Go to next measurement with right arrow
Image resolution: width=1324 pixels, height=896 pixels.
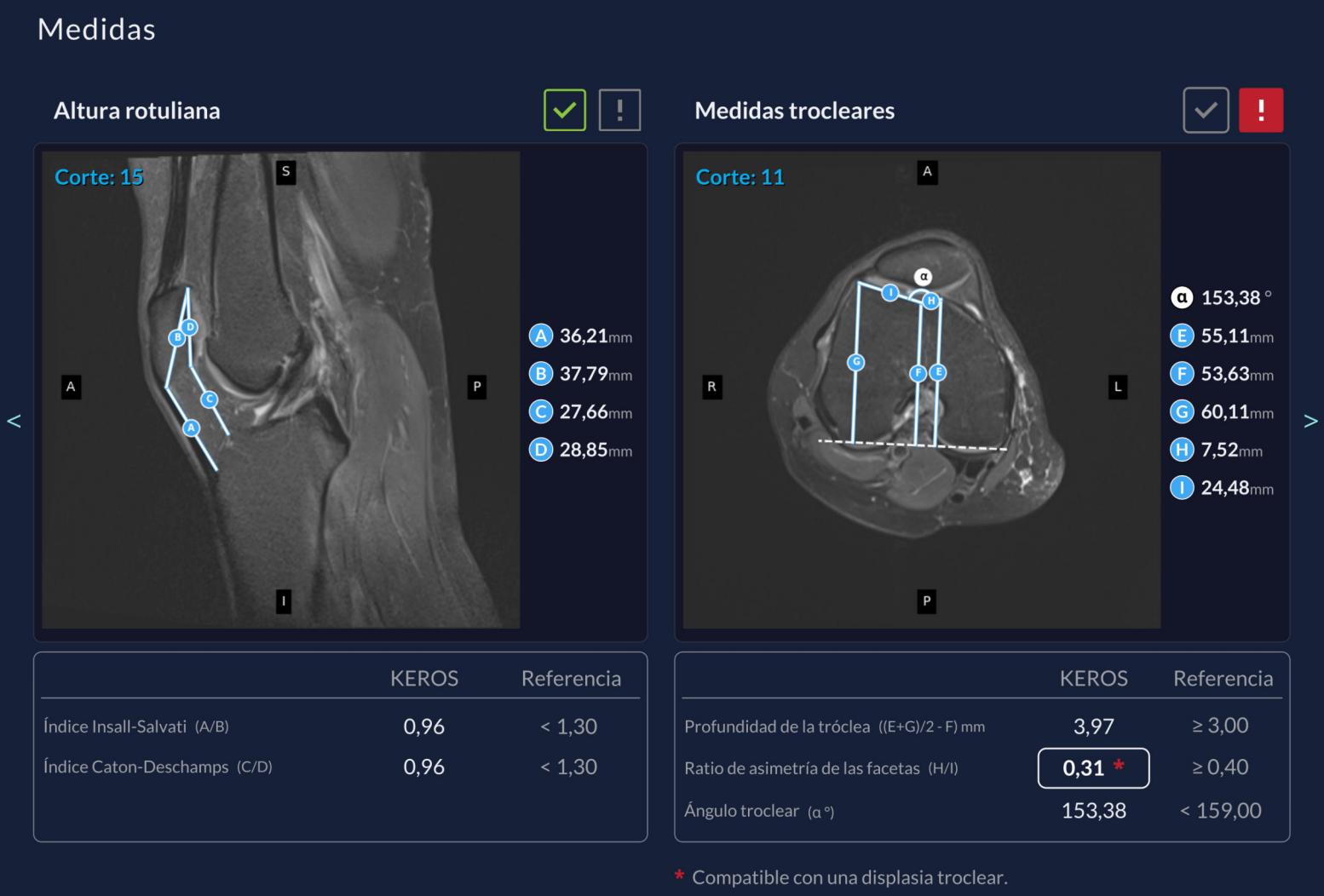pyautogui.click(x=1310, y=421)
